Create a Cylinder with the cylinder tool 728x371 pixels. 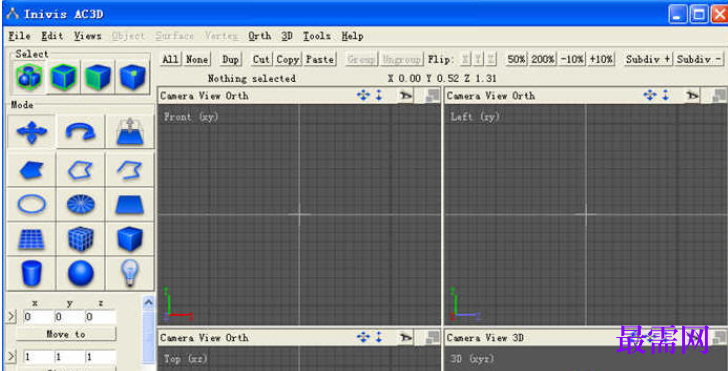click(x=31, y=273)
